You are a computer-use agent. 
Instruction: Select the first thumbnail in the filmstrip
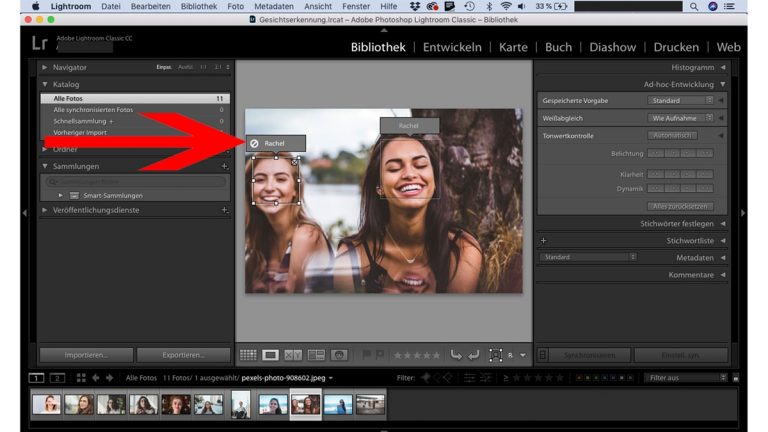[46, 403]
